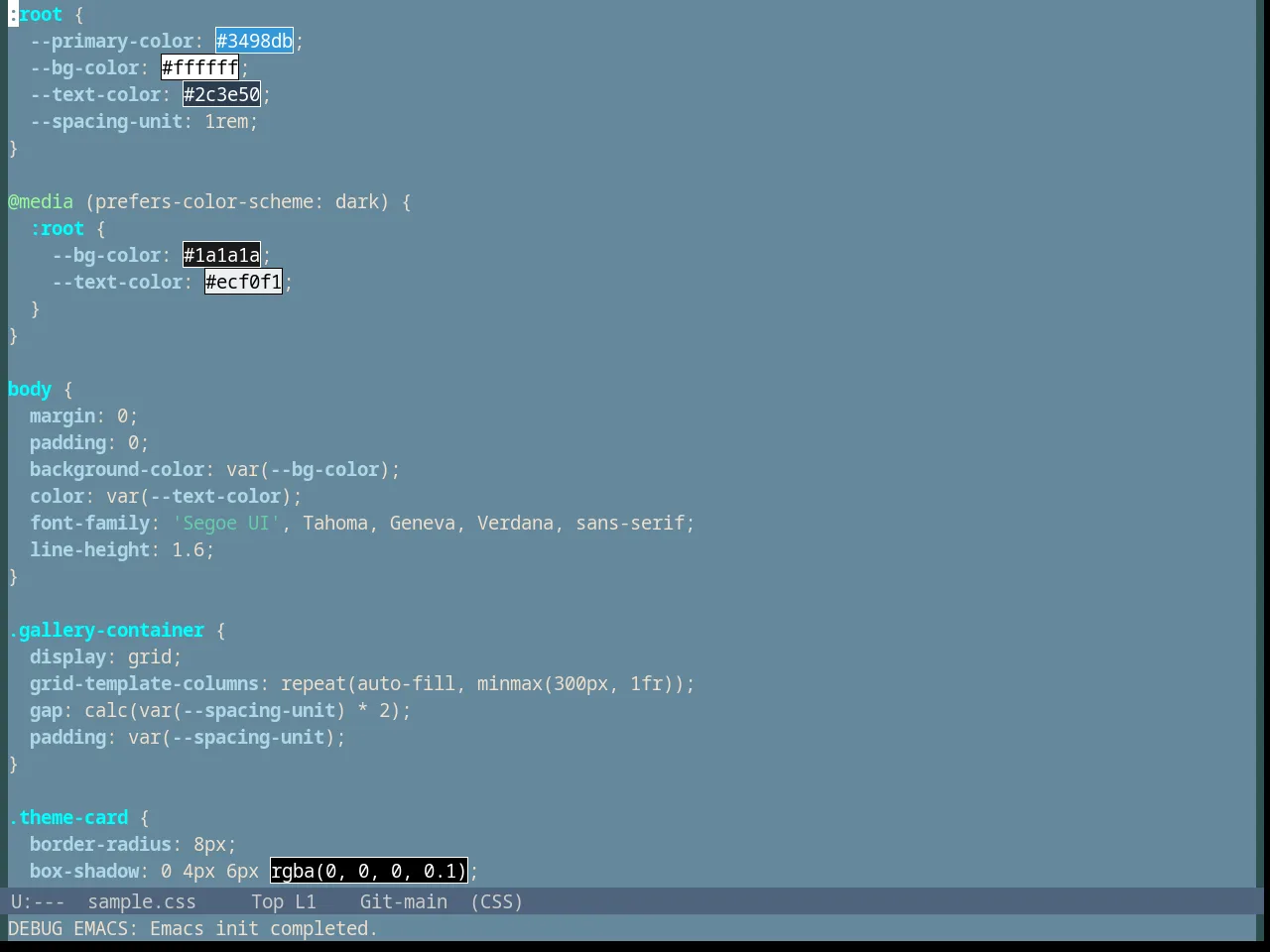Click the .theme-card selector

(68, 817)
